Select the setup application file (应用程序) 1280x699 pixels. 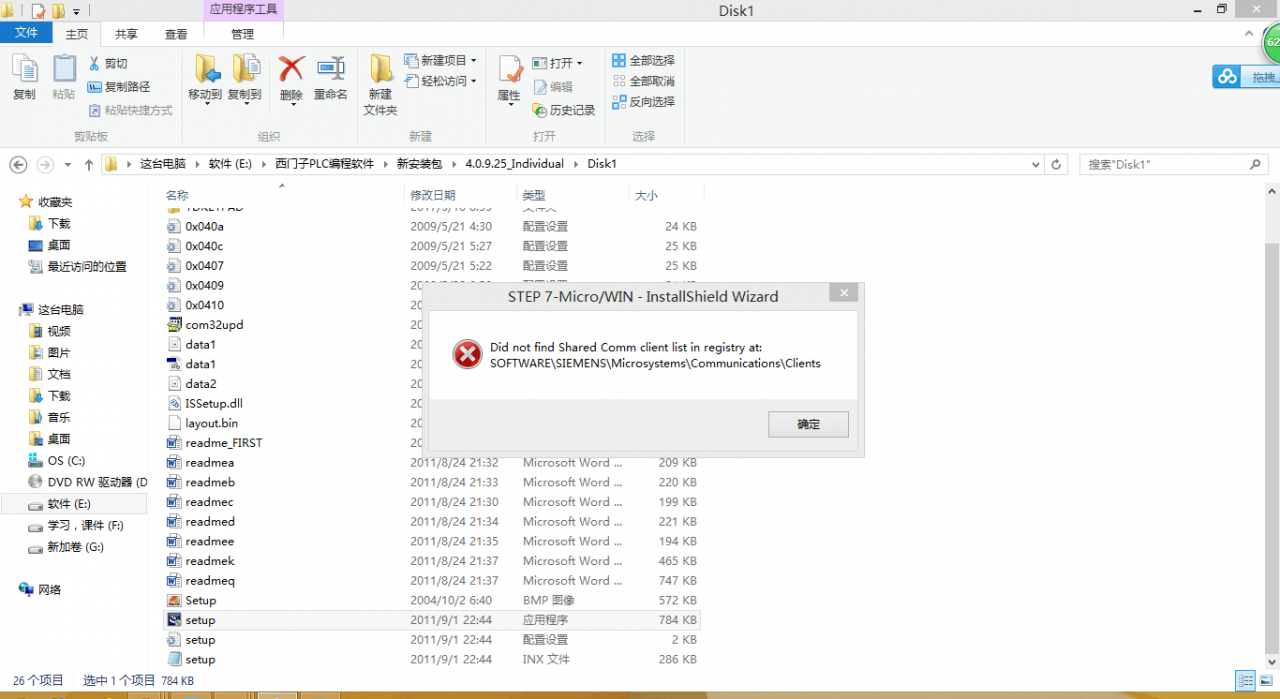pyautogui.click(x=431, y=620)
